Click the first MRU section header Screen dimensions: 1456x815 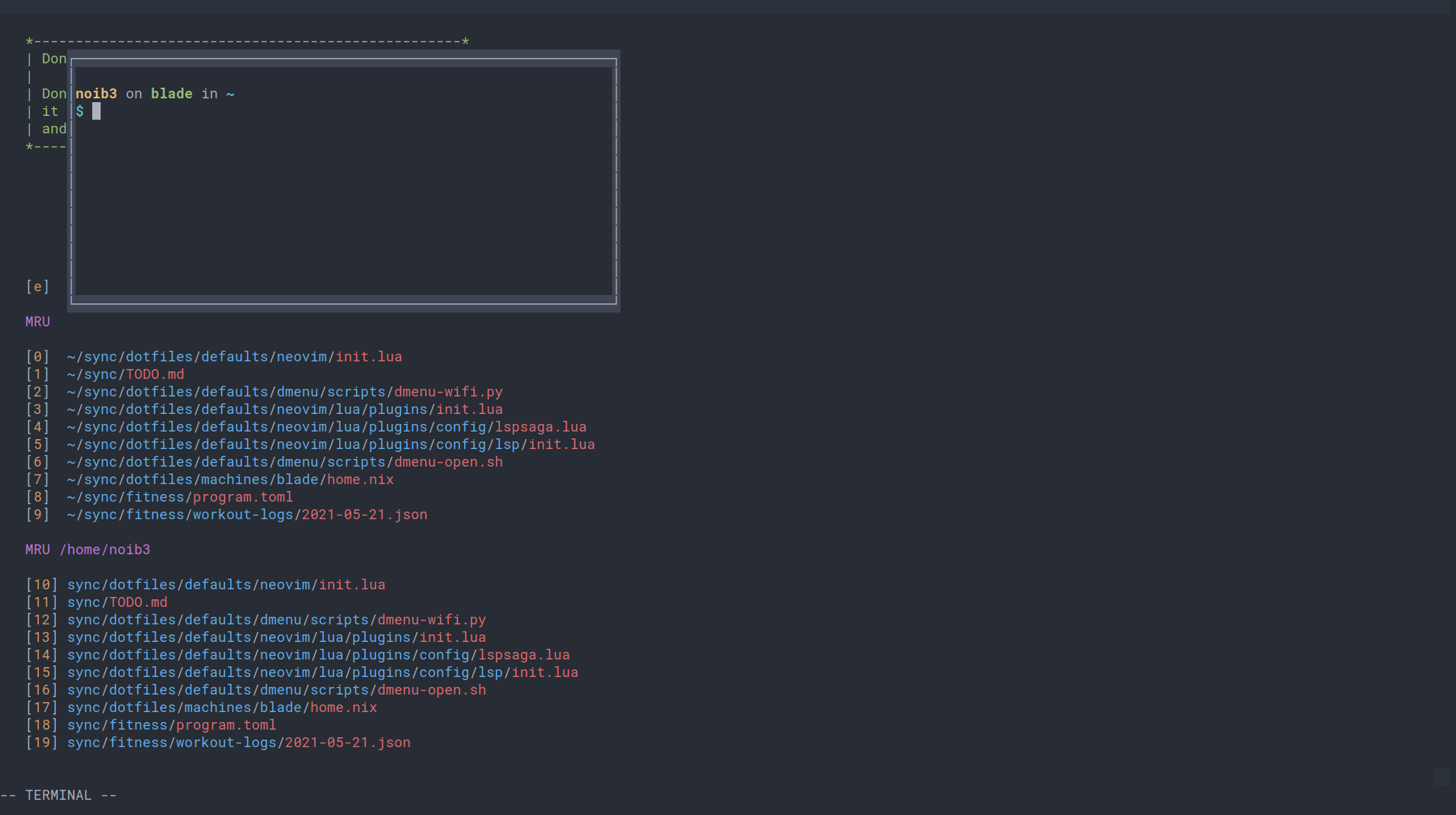(37, 321)
